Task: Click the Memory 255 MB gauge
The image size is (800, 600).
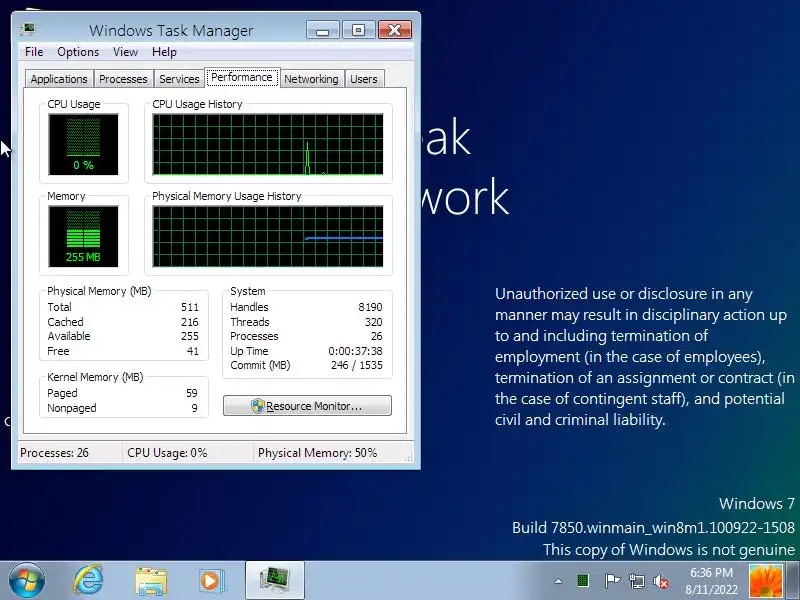Action: pyautogui.click(x=83, y=236)
